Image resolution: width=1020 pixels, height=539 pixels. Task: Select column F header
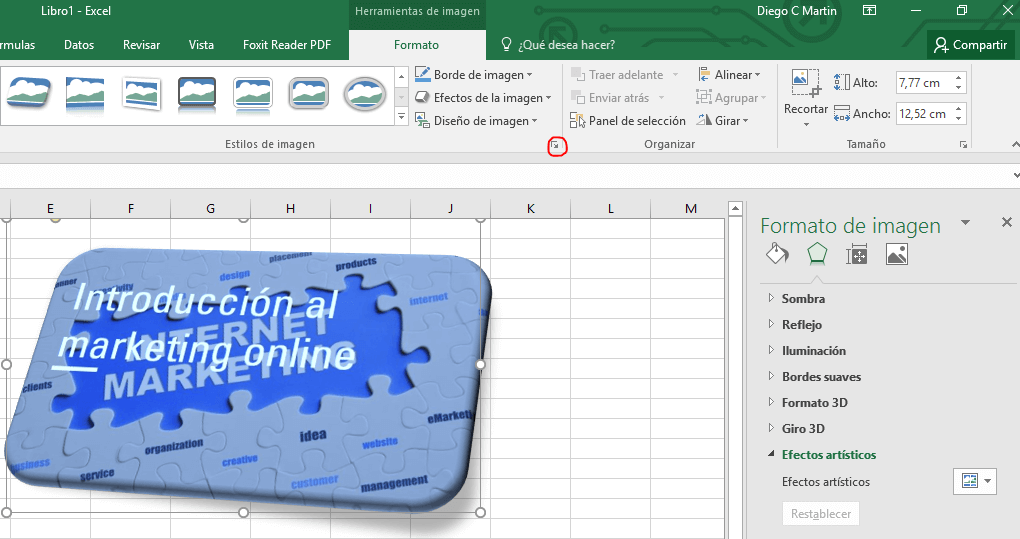point(131,208)
